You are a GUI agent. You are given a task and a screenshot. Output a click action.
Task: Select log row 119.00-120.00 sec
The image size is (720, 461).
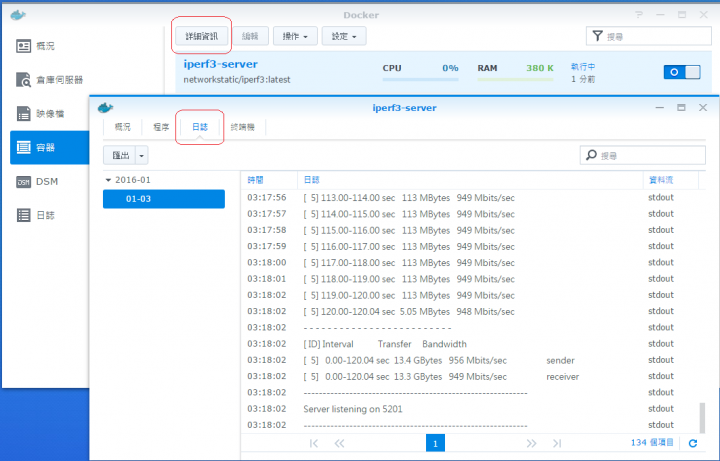[x=471, y=295]
